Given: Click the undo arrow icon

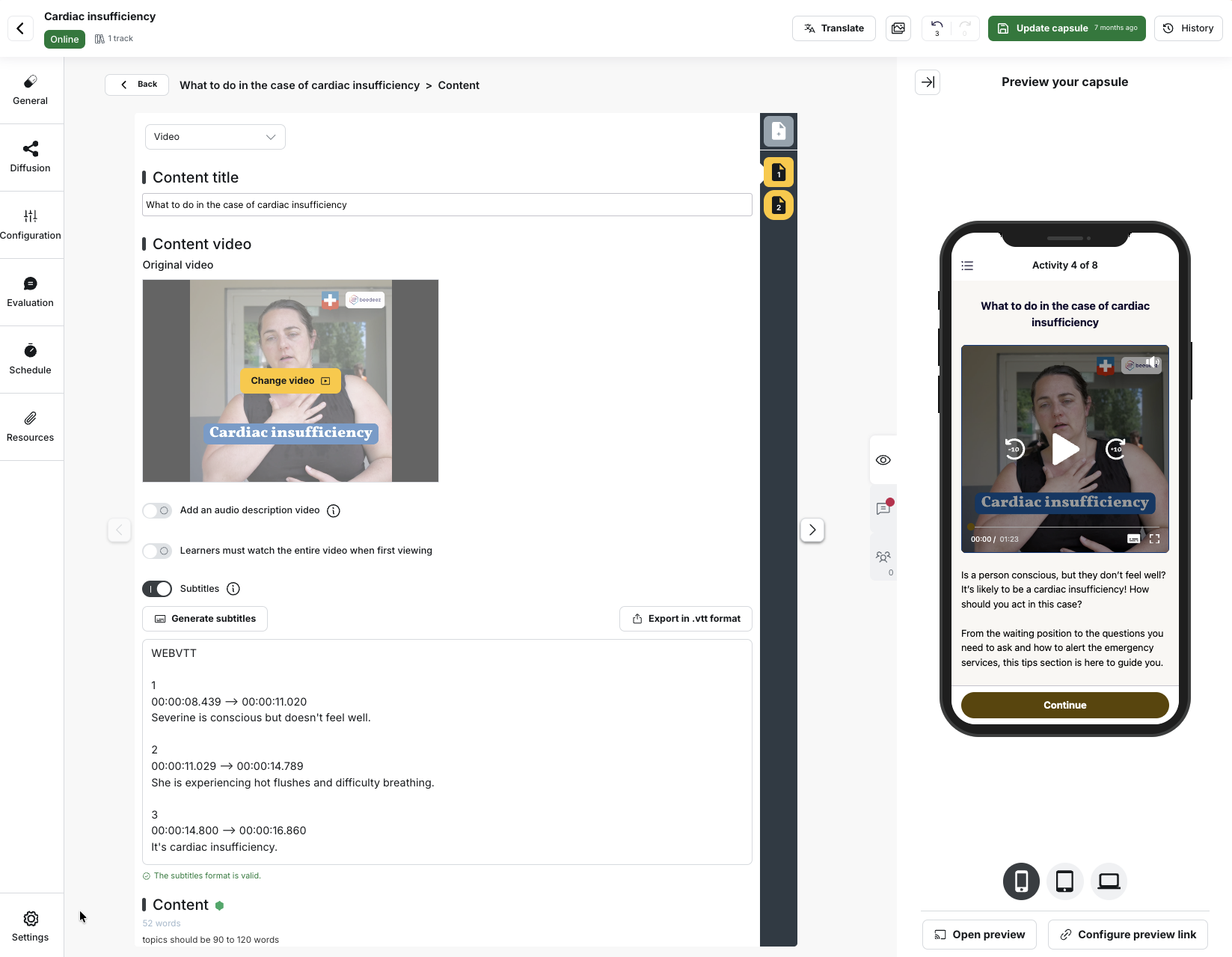Looking at the screenshot, I should (937, 28).
